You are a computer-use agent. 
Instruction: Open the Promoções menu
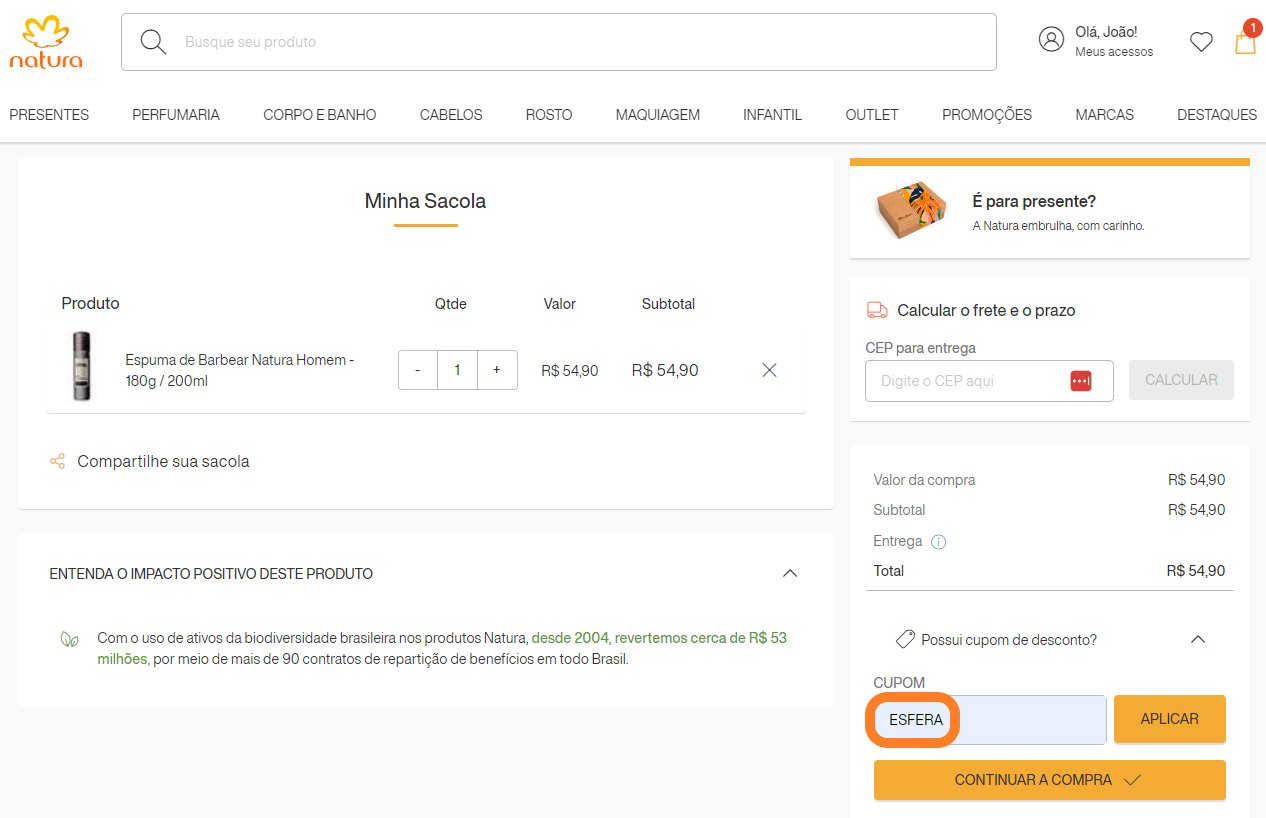point(987,115)
